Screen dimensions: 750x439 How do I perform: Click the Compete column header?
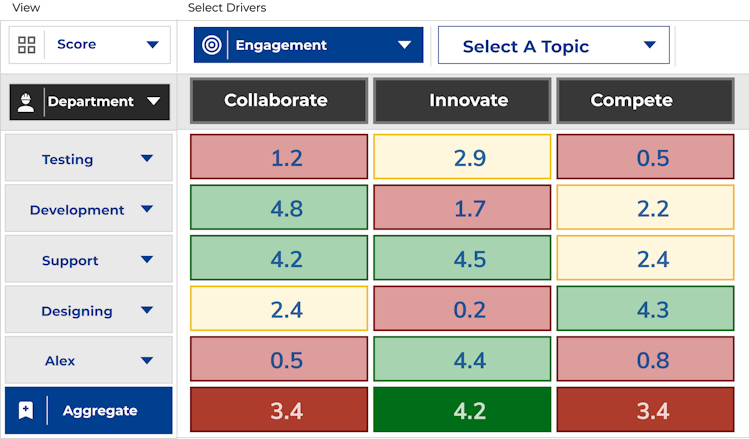coord(645,100)
